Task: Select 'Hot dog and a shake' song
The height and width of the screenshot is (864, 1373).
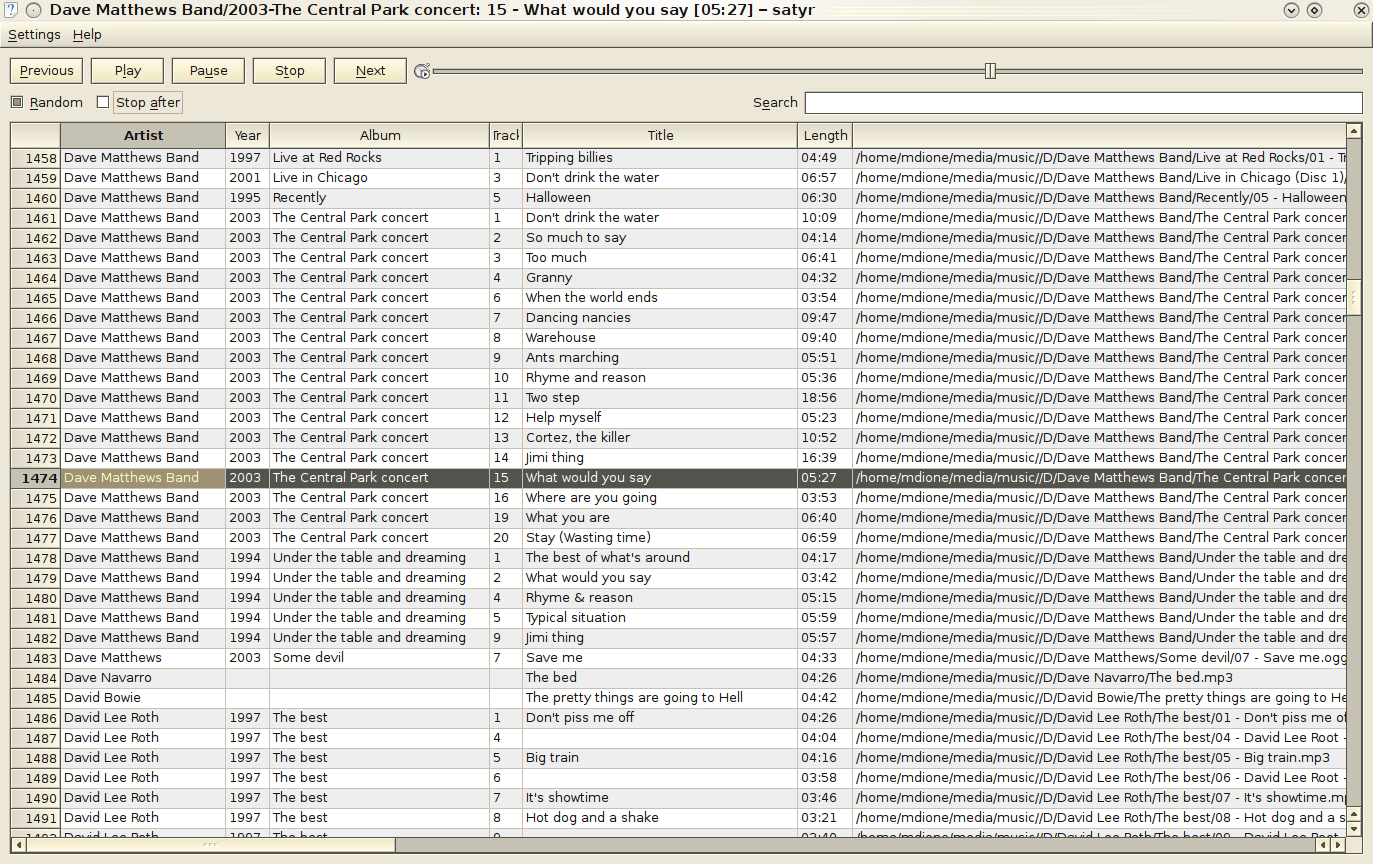Action: pyautogui.click(x=592, y=818)
